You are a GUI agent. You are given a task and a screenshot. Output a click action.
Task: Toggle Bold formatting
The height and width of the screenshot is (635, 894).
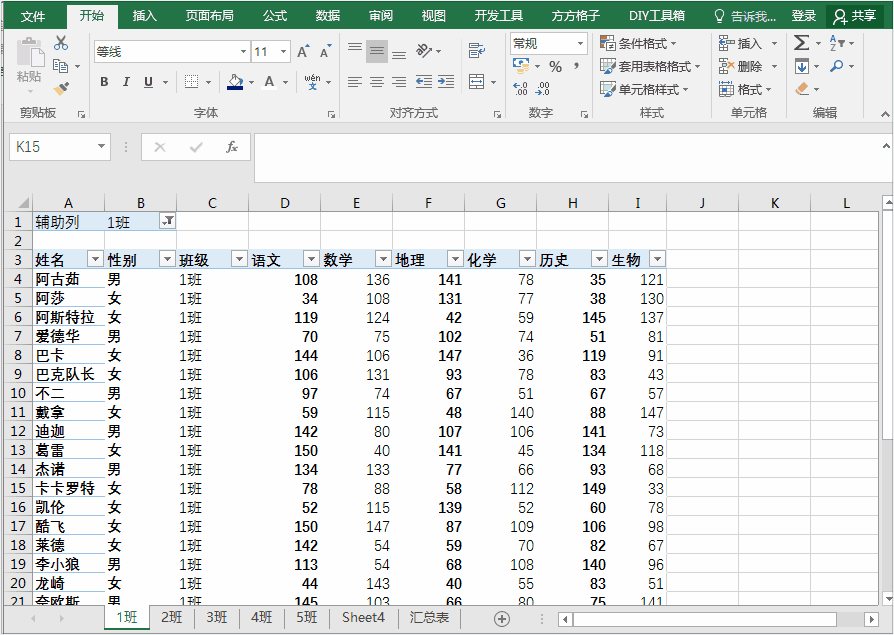[104, 82]
